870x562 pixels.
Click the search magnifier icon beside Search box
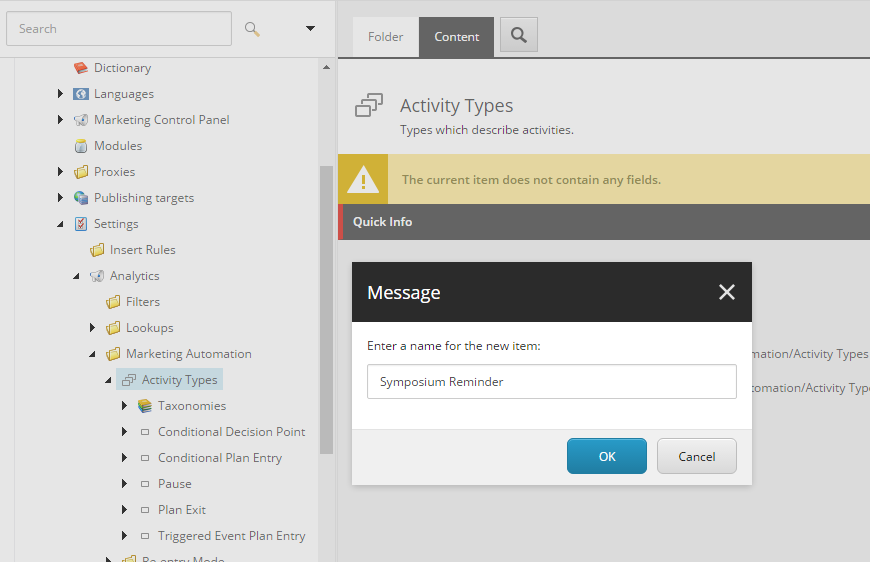tap(252, 29)
